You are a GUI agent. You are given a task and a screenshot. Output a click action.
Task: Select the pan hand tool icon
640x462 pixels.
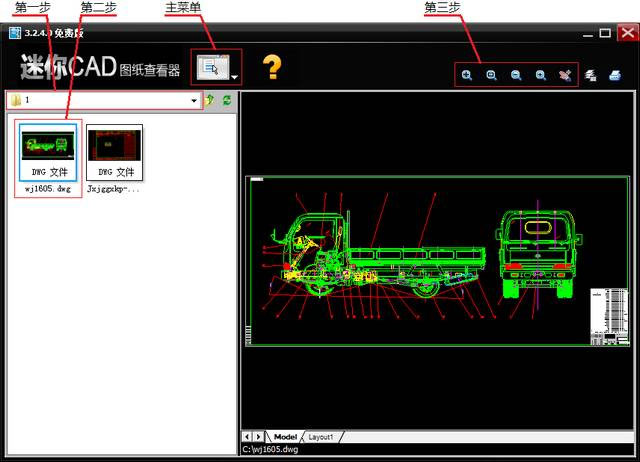(565, 75)
